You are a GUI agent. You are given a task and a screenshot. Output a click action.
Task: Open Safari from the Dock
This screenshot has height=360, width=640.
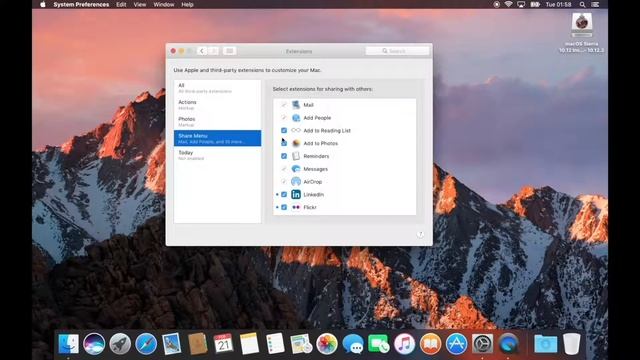pyautogui.click(x=146, y=343)
